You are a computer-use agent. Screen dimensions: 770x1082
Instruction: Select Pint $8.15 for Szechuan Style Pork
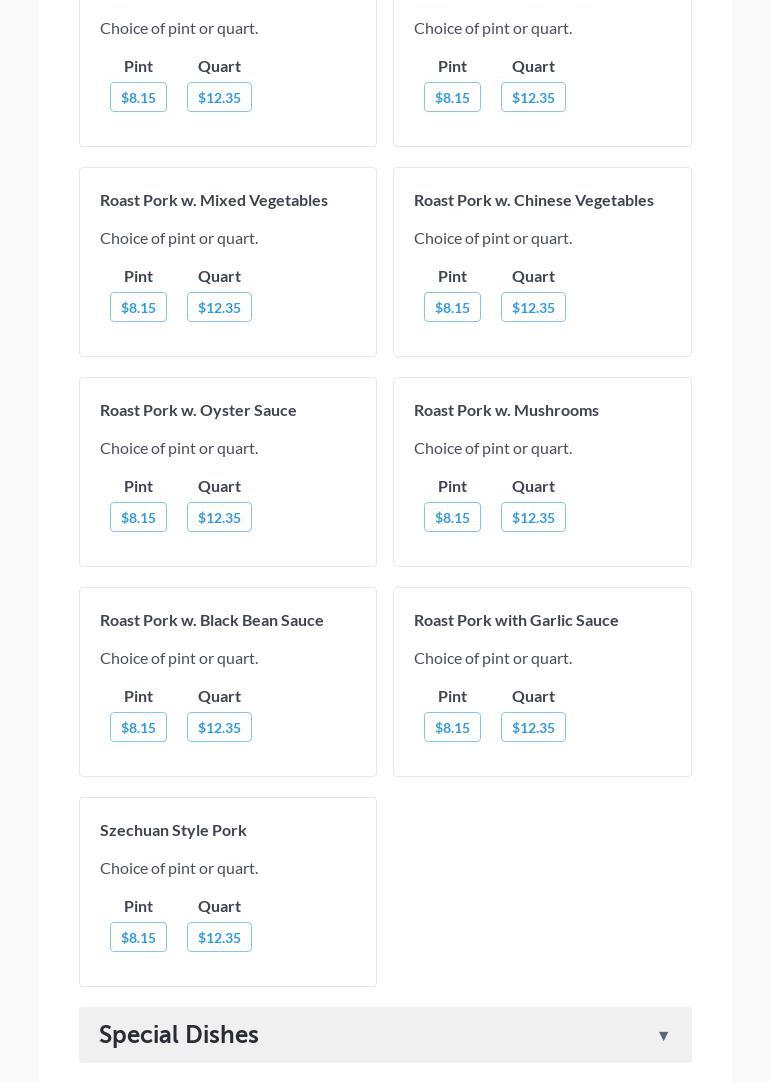138,937
